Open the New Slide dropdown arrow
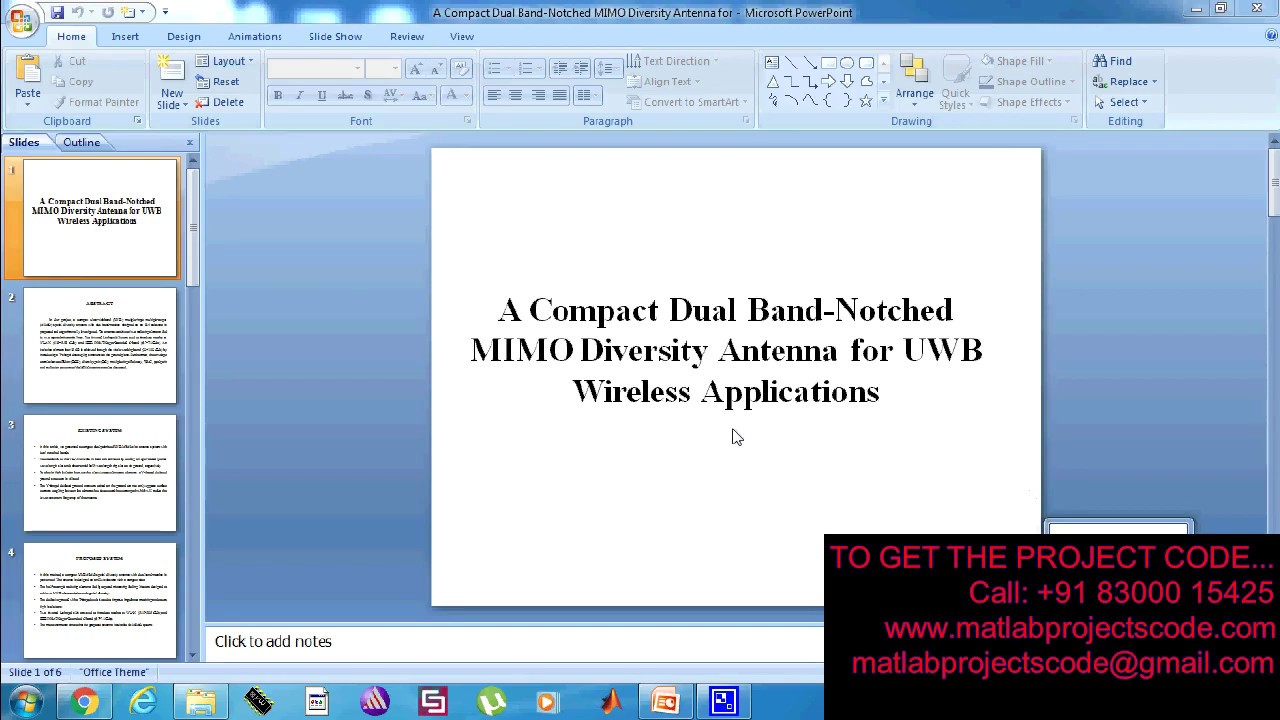 172,105
